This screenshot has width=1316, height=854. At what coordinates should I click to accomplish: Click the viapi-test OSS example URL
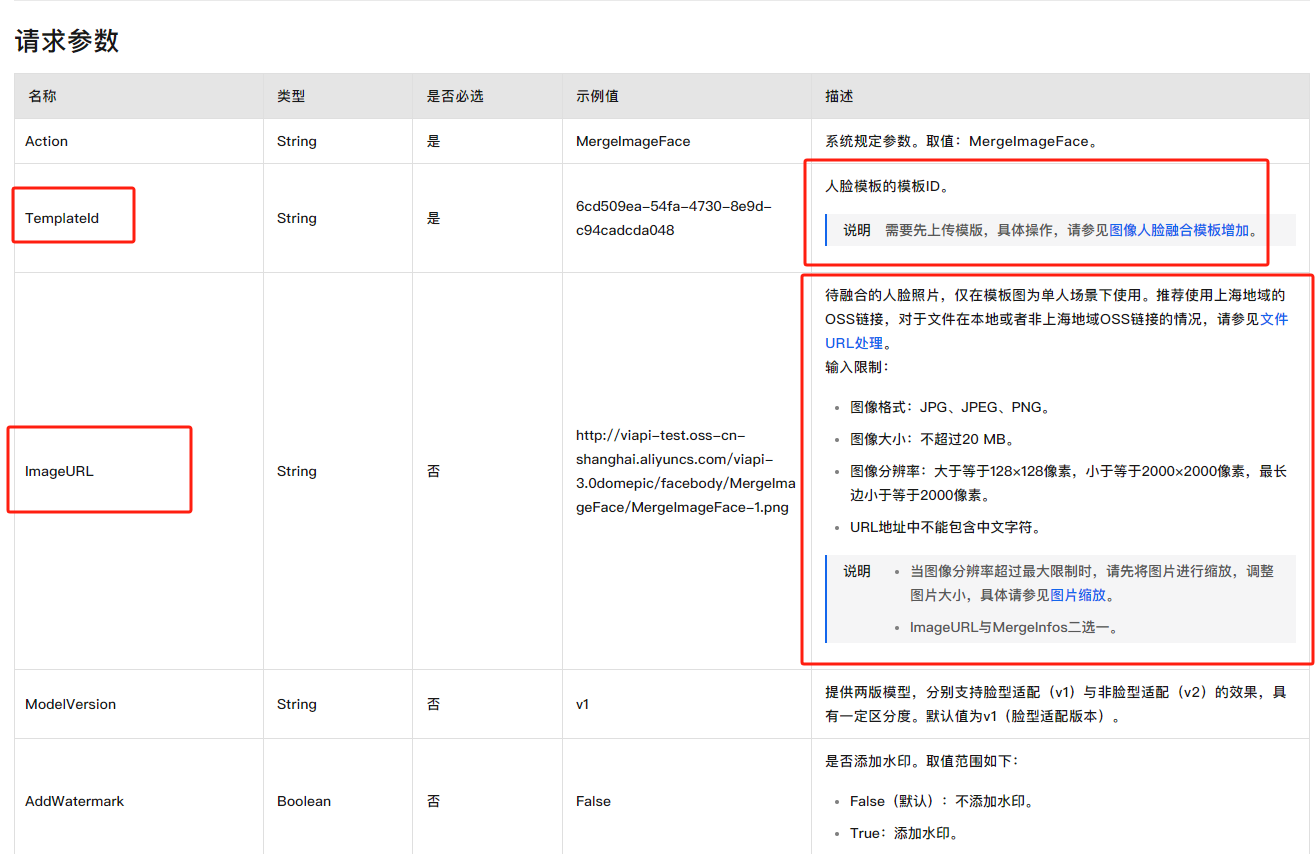click(x=686, y=471)
